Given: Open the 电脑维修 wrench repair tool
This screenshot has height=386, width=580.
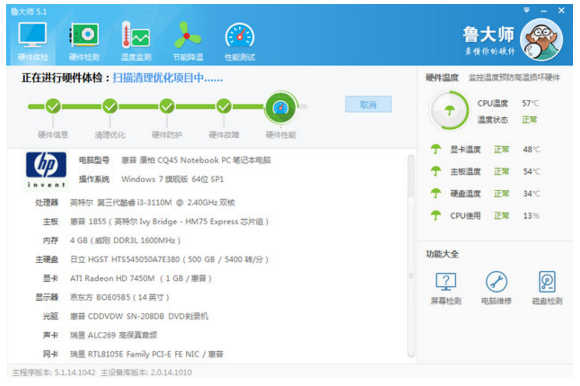Looking at the screenshot, I should [x=496, y=288].
